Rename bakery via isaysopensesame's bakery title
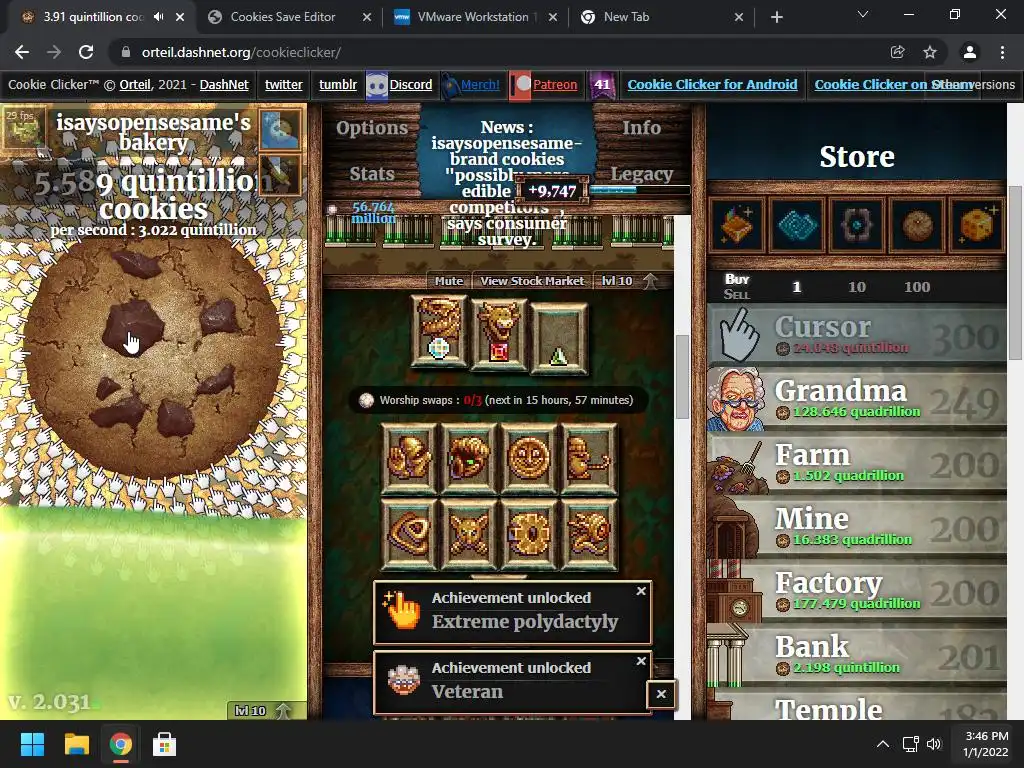This screenshot has height=768, width=1024. [153, 131]
